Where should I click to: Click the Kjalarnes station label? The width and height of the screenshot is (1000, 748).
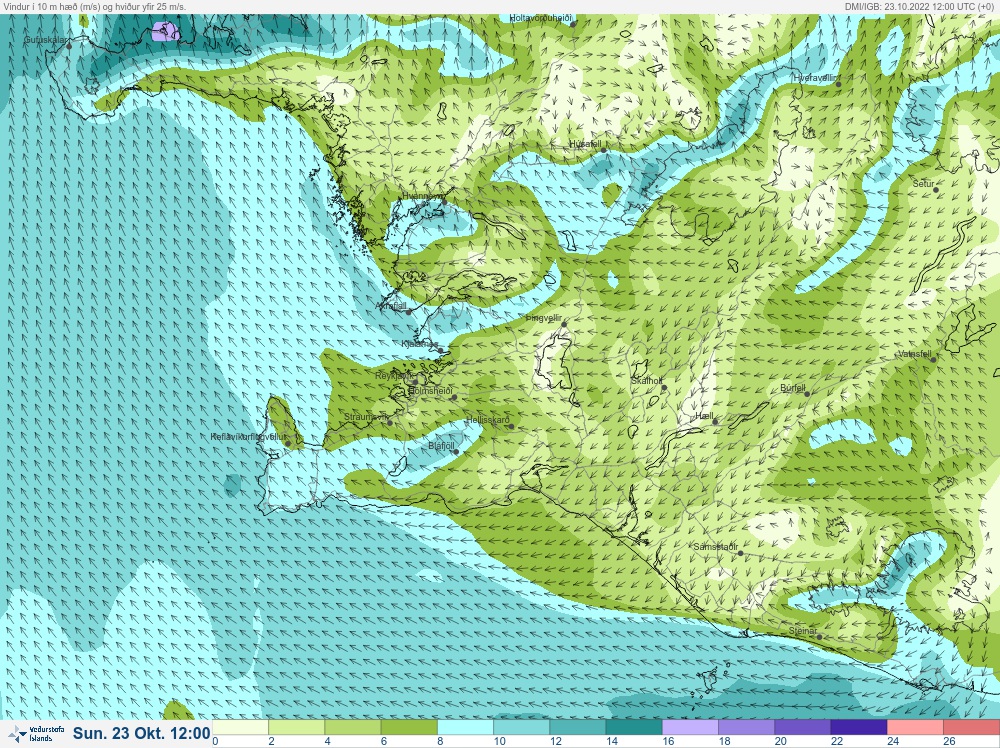[420, 344]
